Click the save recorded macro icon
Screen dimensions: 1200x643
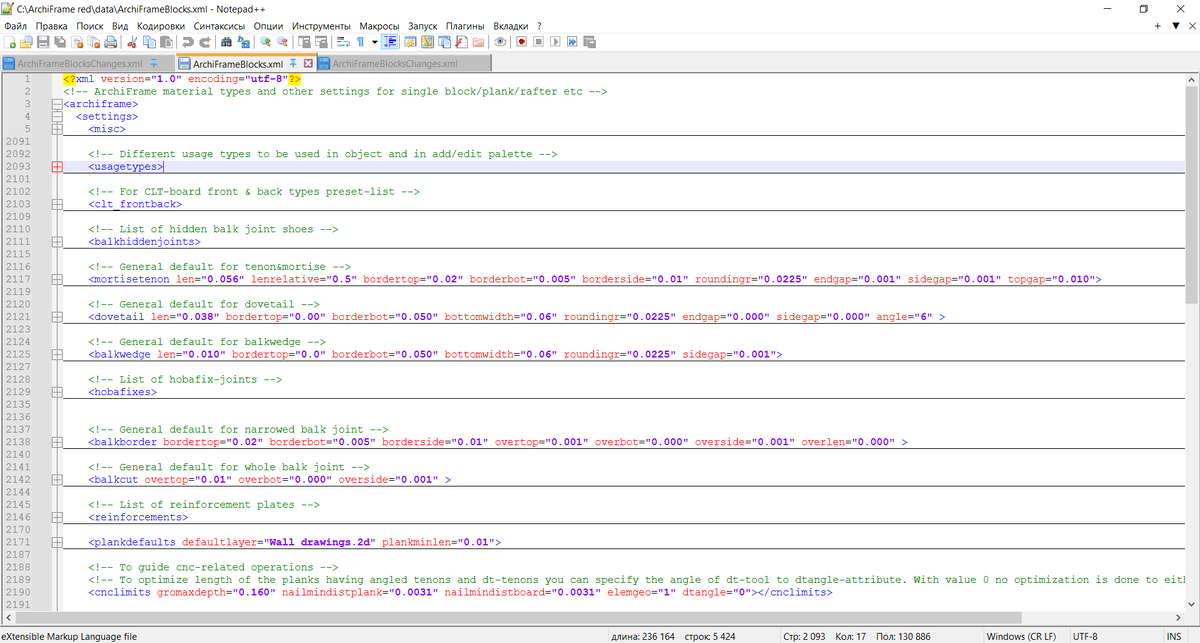click(x=589, y=42)
